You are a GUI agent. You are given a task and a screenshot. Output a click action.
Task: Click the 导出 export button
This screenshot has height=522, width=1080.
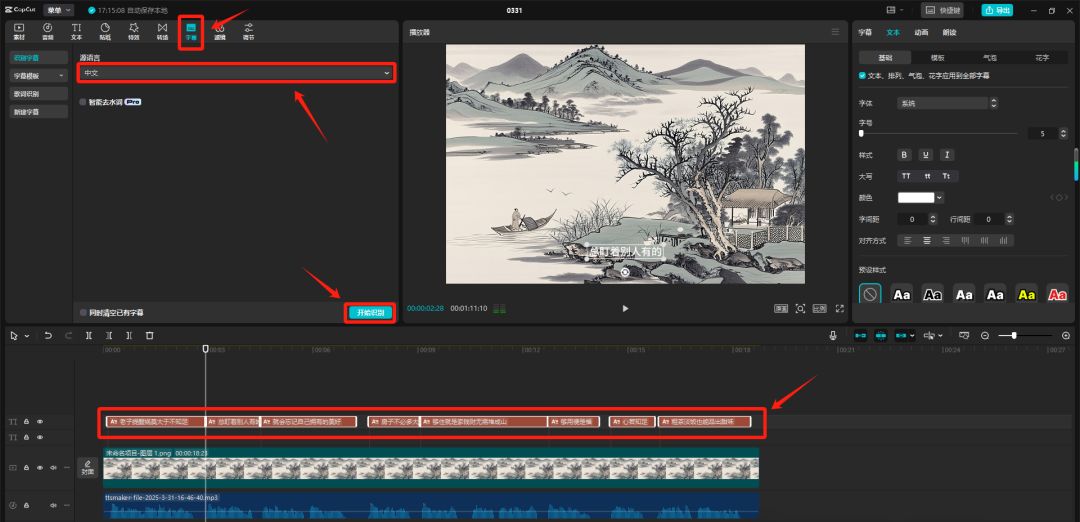[x=996, y=10]
